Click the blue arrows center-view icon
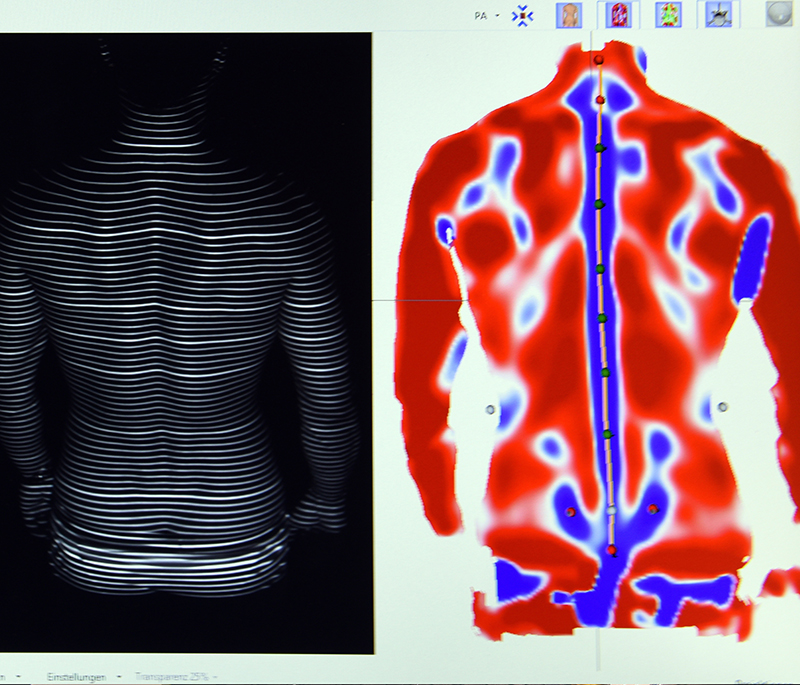The image size is (800, 685). pyautogui.click(x=522, y=16)
